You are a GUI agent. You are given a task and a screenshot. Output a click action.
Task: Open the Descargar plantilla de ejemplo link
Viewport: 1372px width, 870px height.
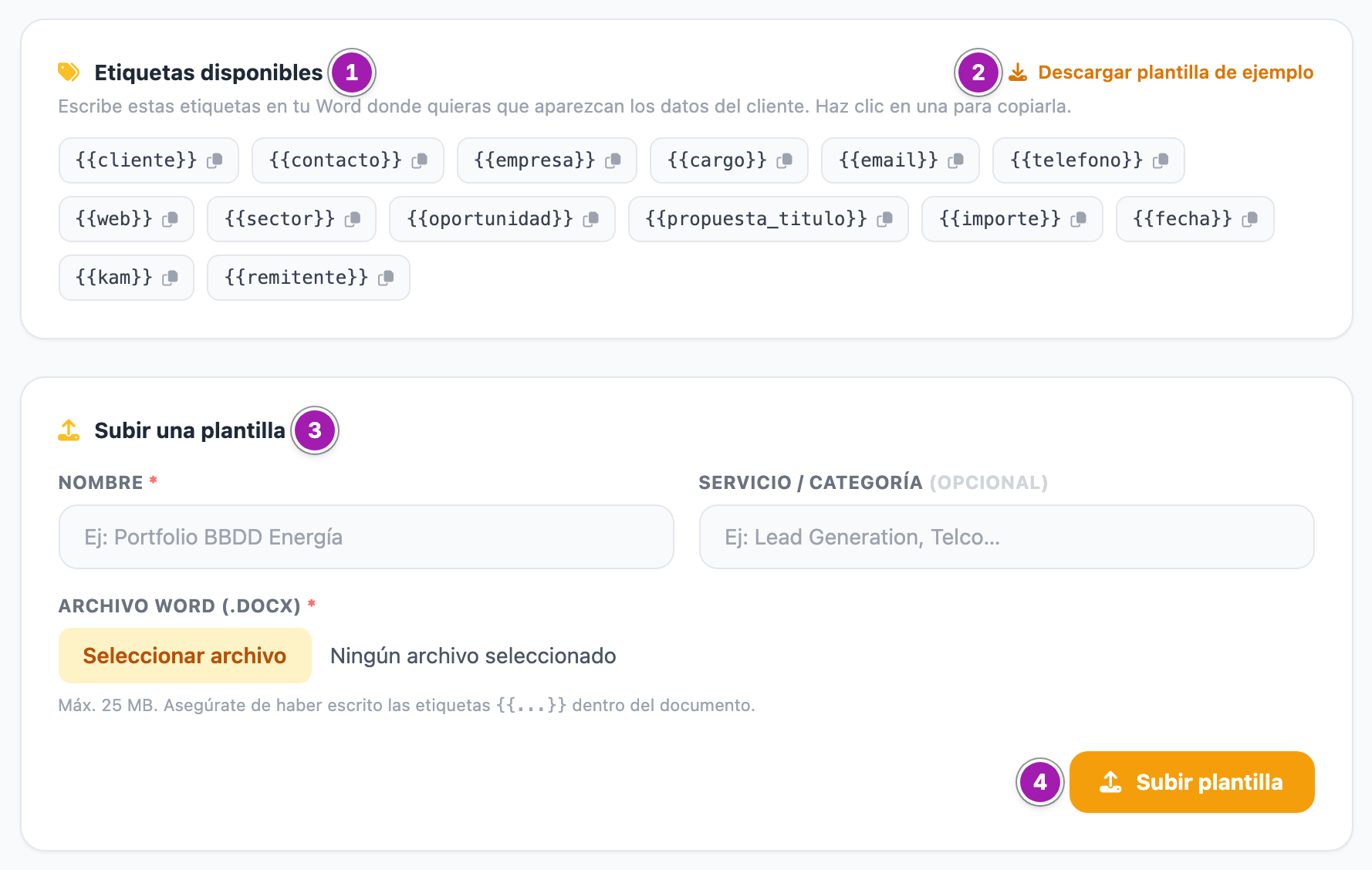pos(1161,72)
